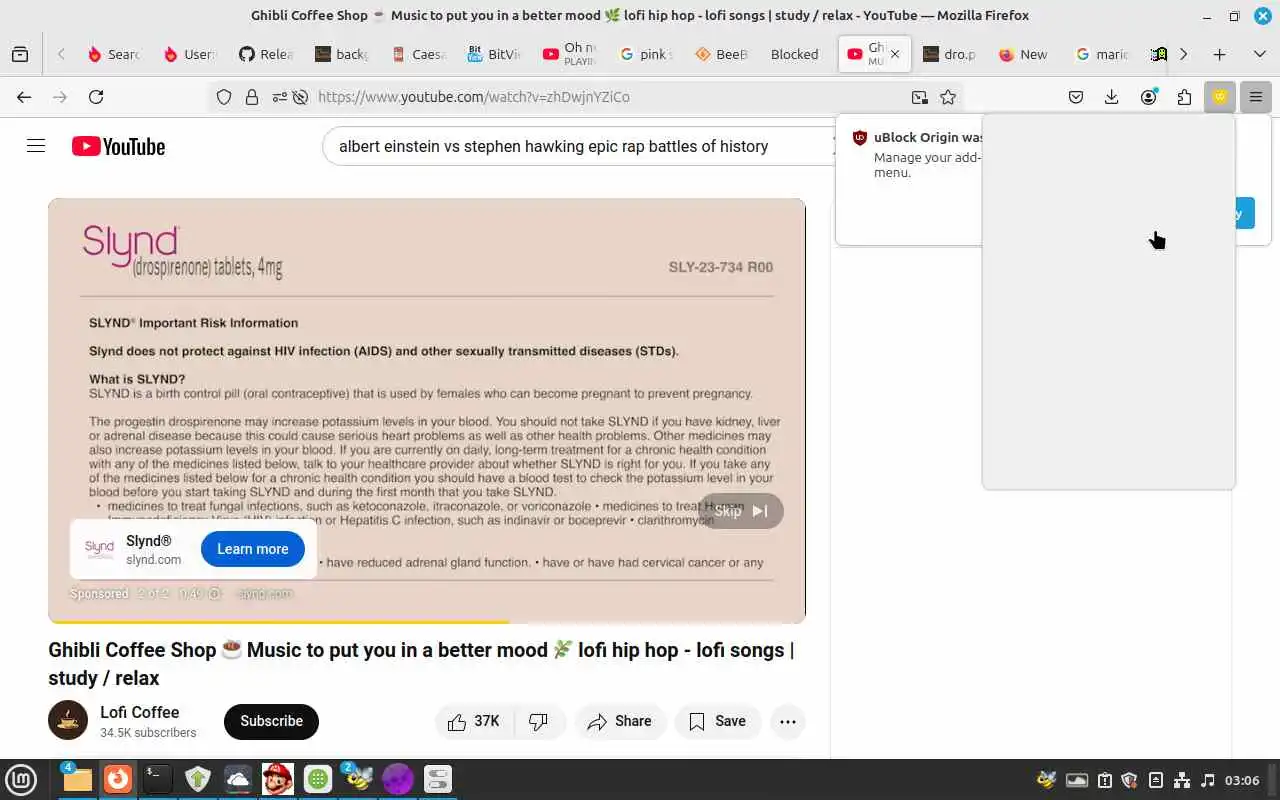
Task: Switch to the 'BitVi' tab
Action: pos(494,54)
